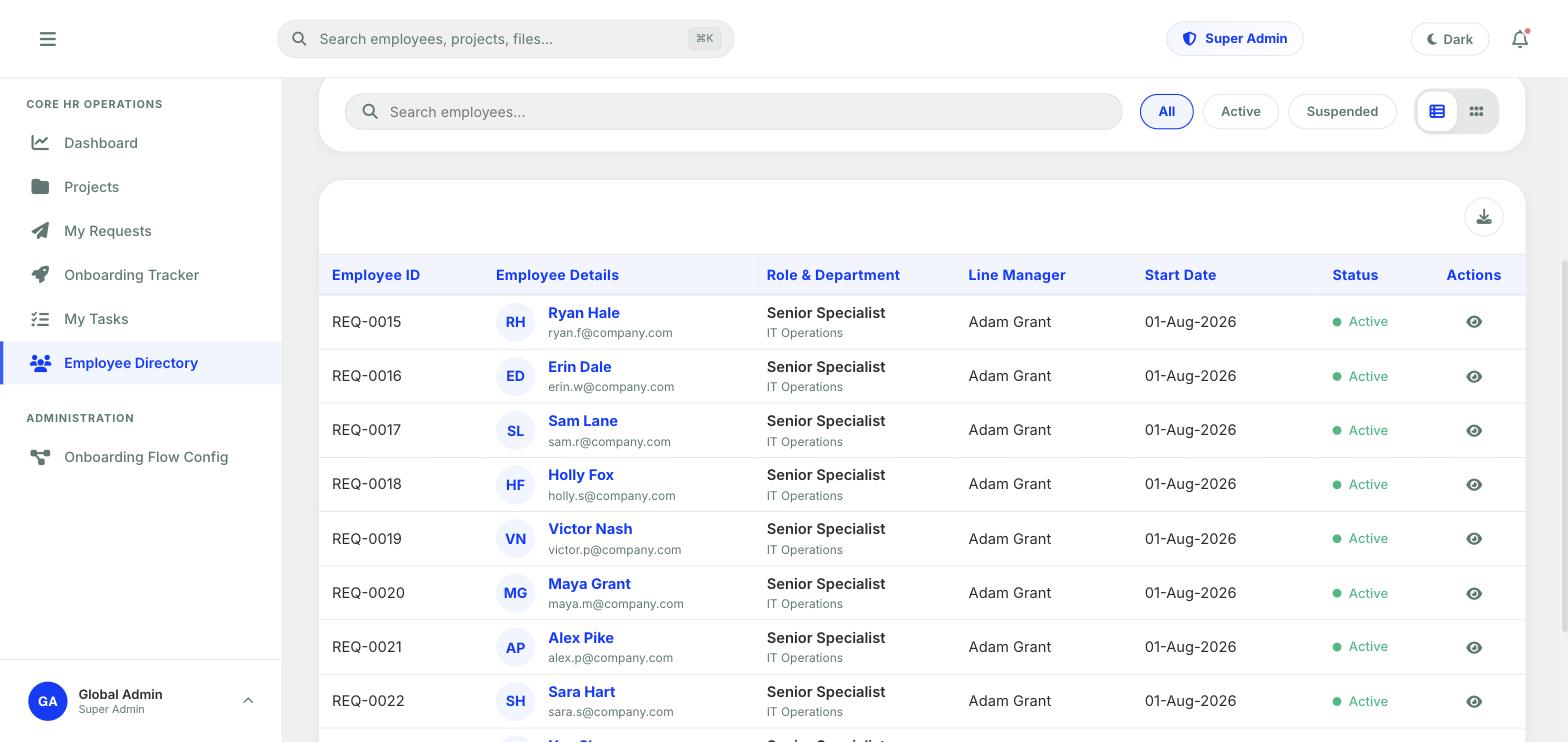Open My Requests in sidebar

[141, 231]
